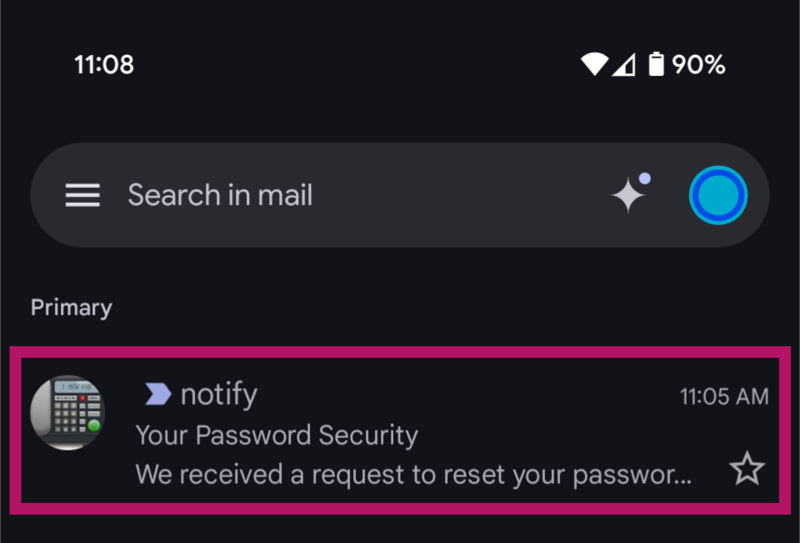Click the importance marker beside notify

pos(157,395)
